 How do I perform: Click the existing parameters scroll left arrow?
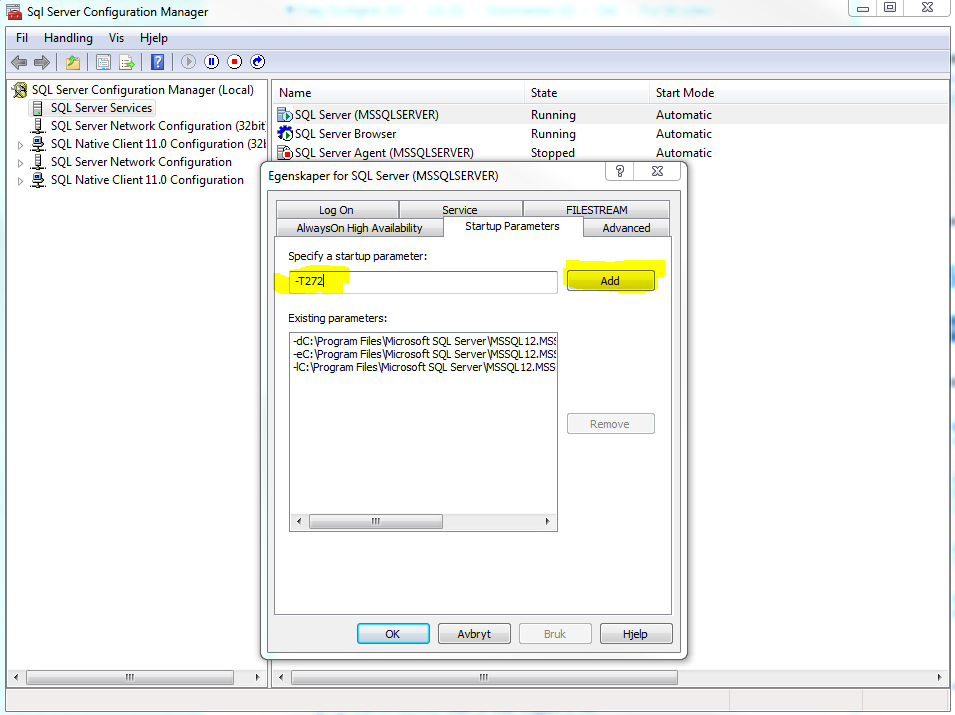pos(299,521)
